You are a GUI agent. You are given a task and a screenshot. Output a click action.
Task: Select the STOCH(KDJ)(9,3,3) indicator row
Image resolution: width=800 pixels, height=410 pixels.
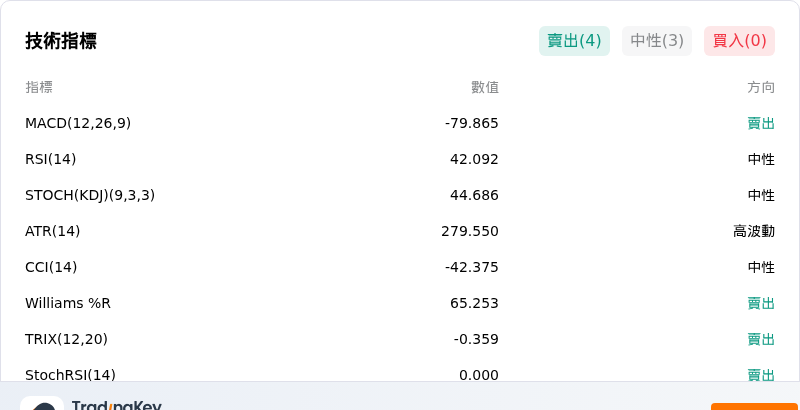pyautogui.click(x=400, y=195)
